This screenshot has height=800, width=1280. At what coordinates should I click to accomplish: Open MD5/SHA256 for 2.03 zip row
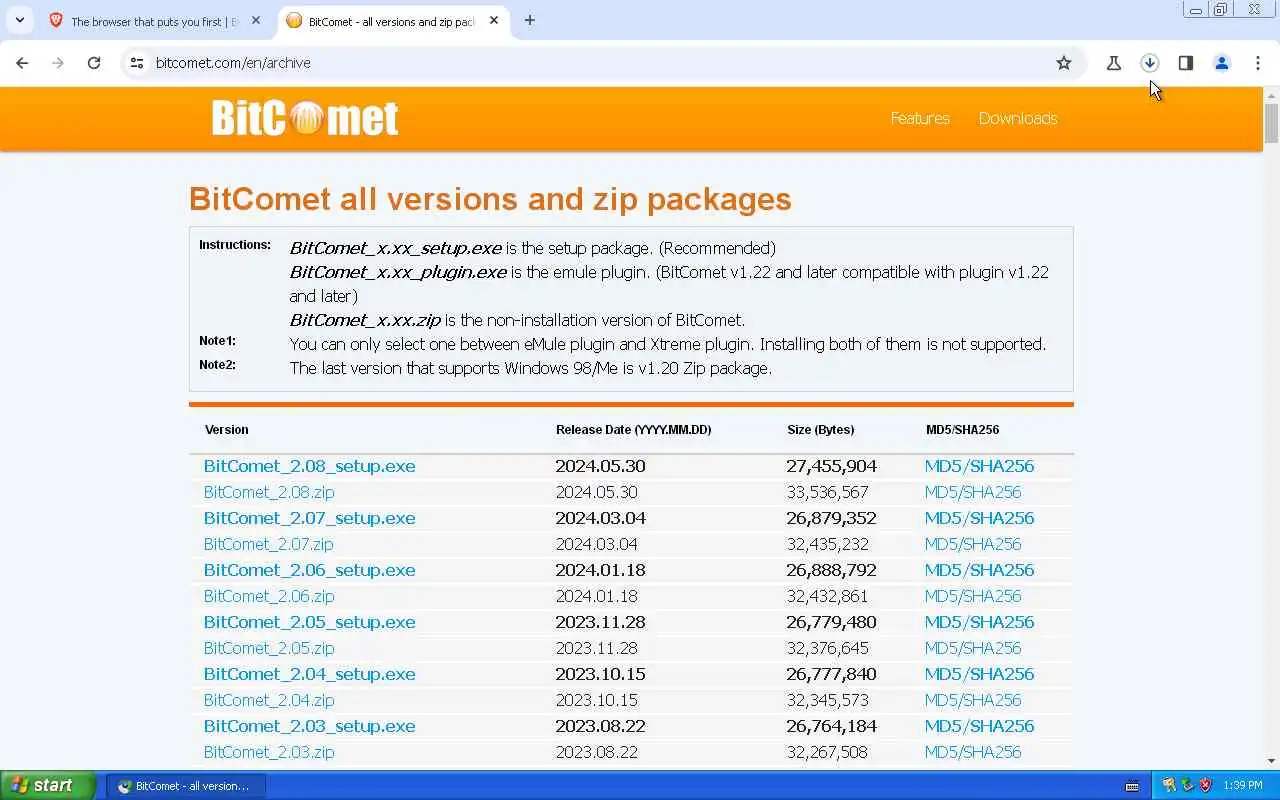point(973,752)
